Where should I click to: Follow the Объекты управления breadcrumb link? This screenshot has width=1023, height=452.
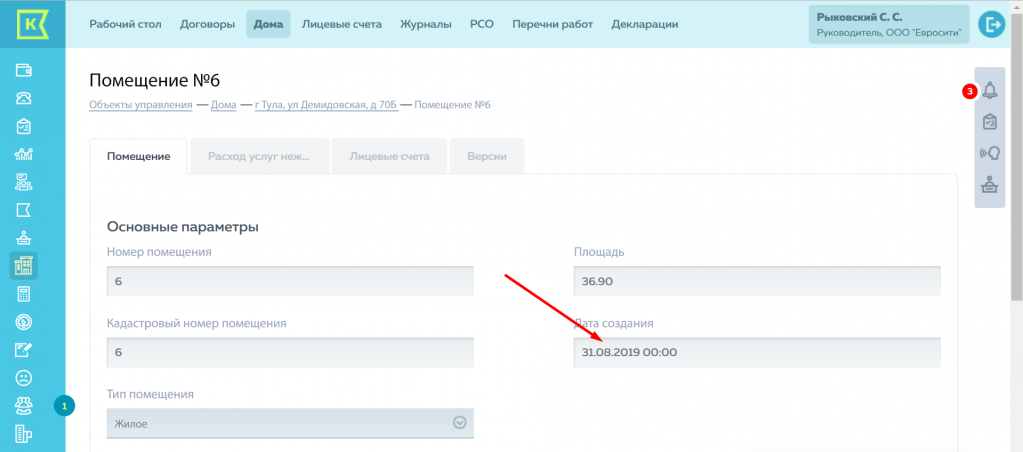tap(140, 105)
